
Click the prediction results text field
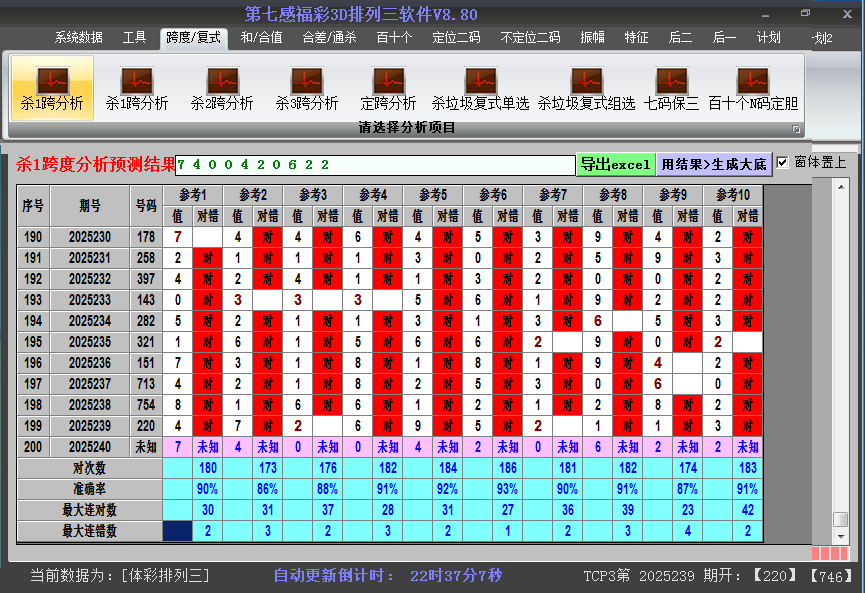pos(375,164)
